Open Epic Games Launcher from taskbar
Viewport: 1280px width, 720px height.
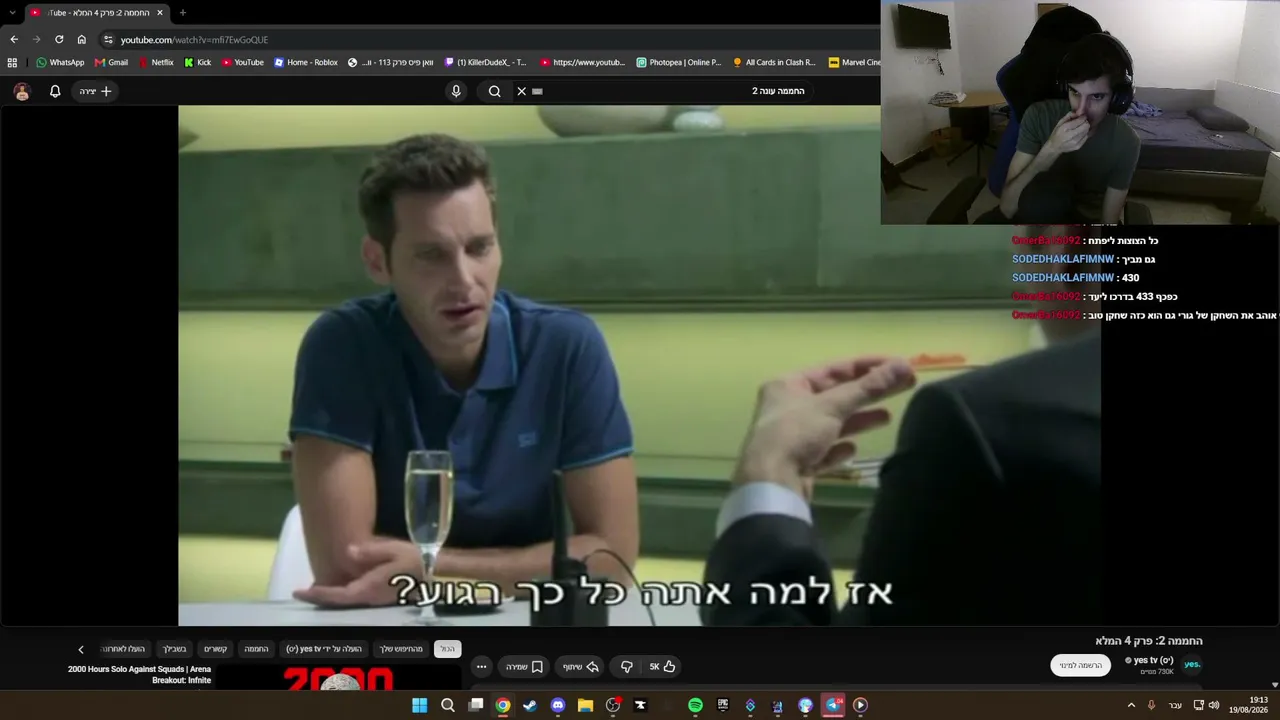[723, 705]
